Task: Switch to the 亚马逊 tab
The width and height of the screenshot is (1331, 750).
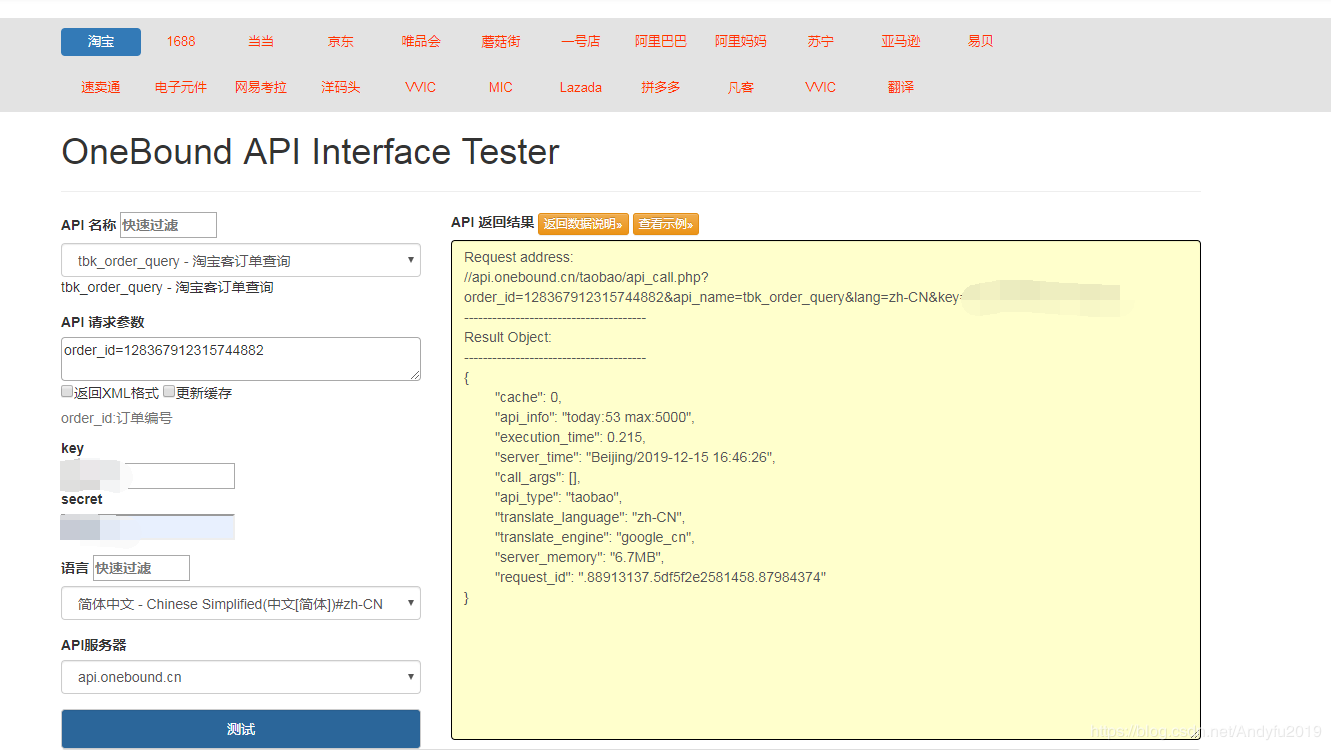Action: (x=901, y=42)
